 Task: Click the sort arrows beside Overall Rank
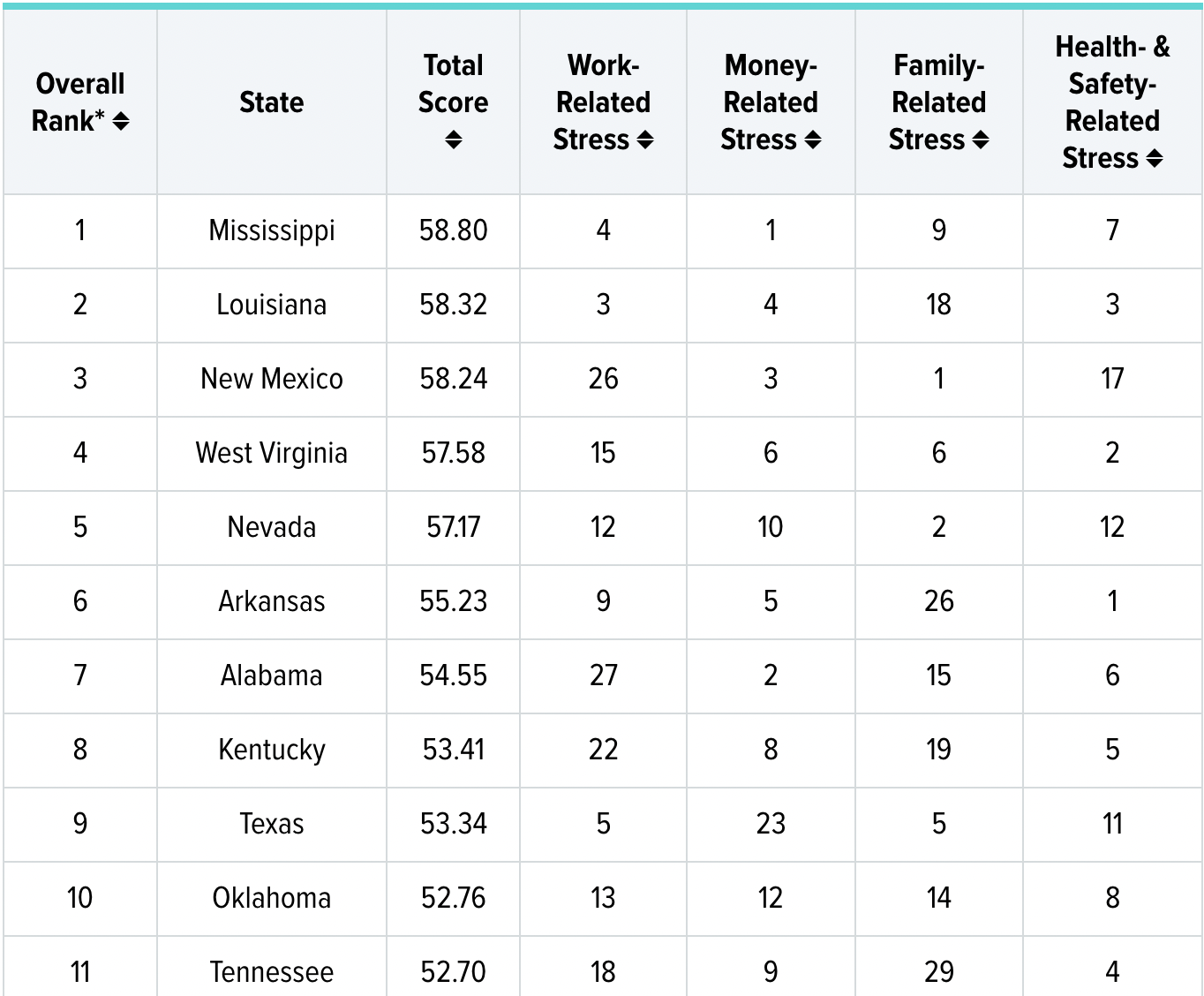[121, 121]
